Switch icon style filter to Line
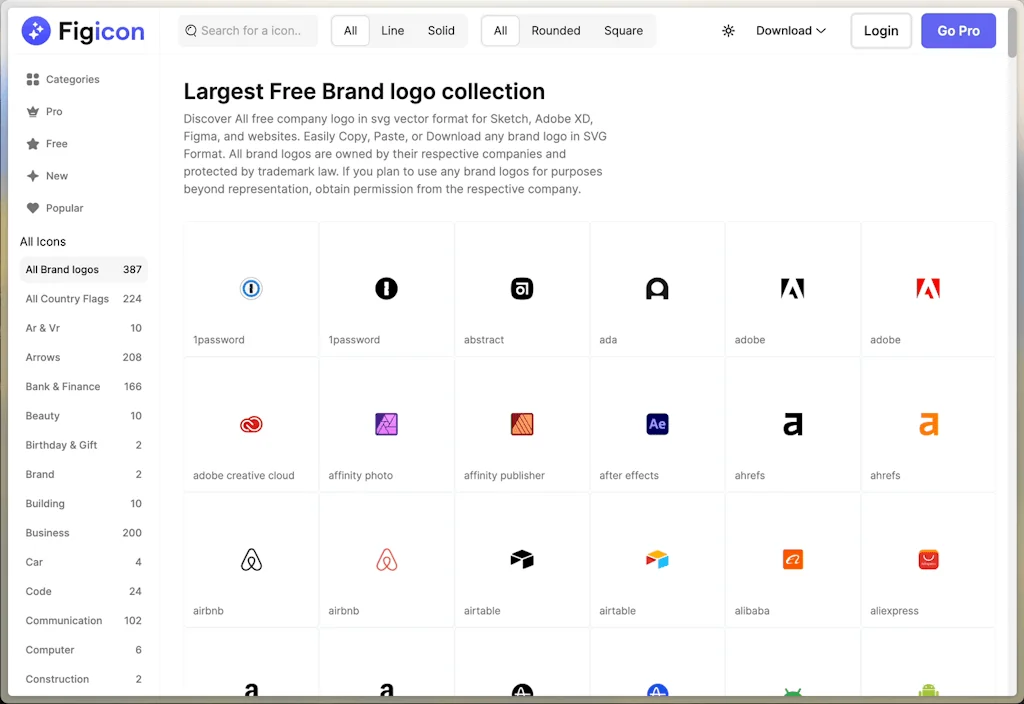This screenshot has height=704, width=1024. pos(393,31)
